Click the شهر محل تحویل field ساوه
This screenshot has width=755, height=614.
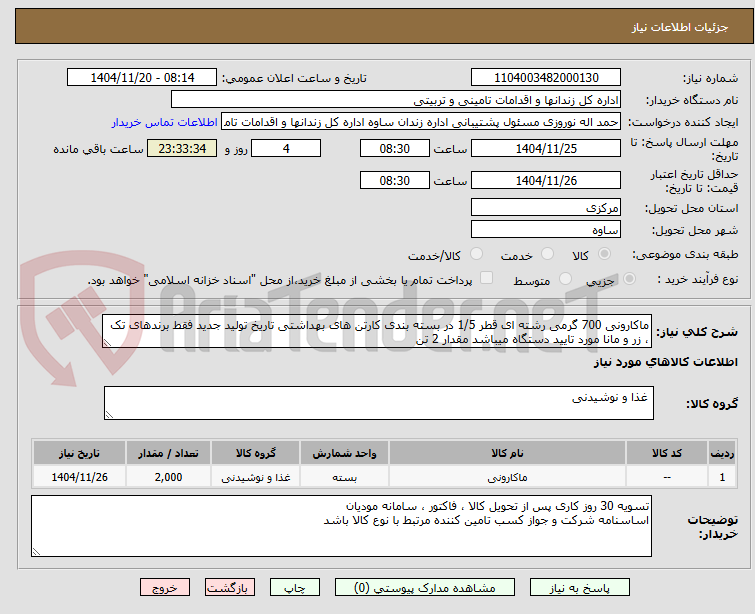(546, 230)
